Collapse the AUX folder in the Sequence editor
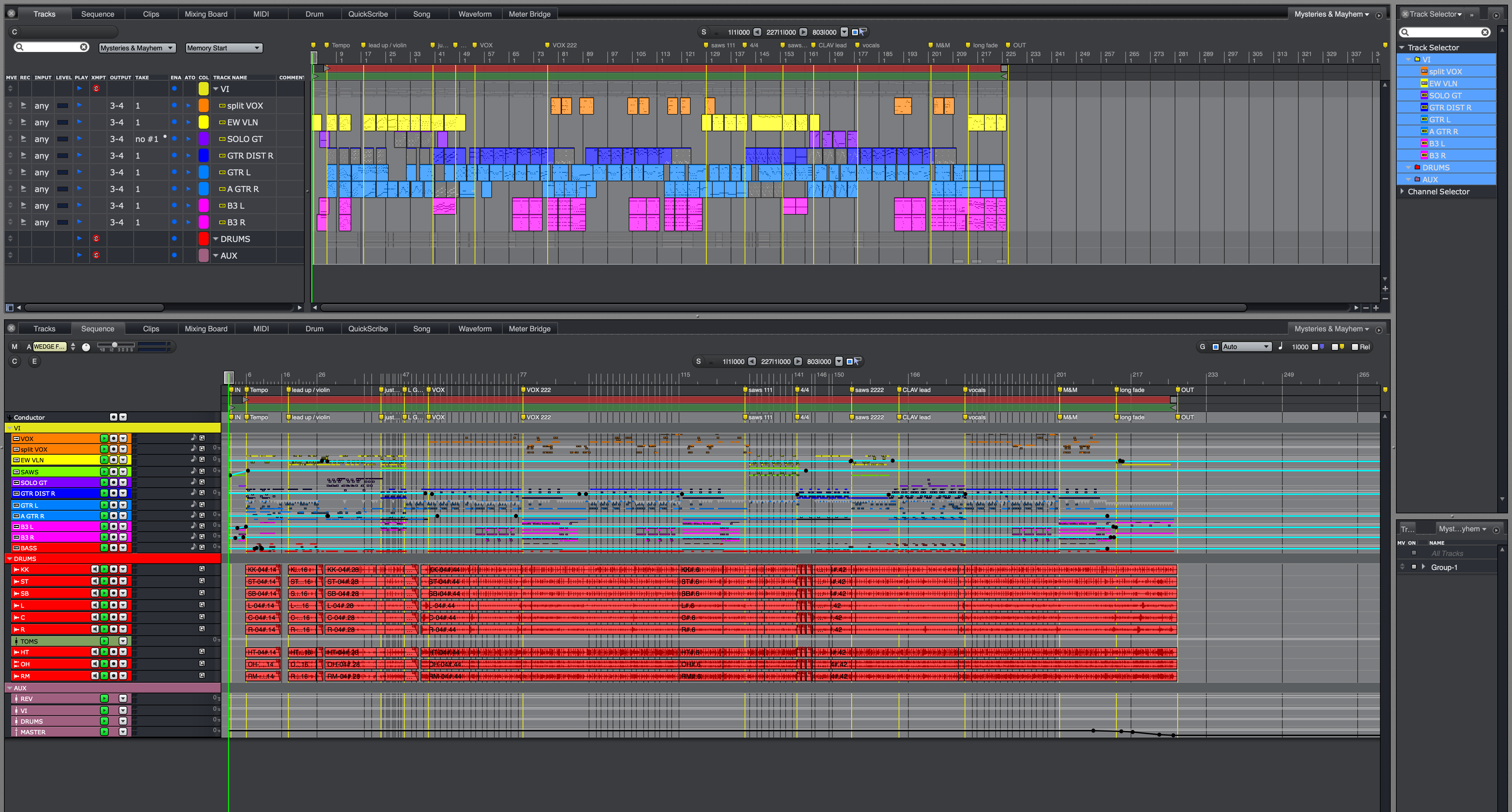Image resolution: width=1512 pixels, height=812 pixels. click(x=9, y=688)
